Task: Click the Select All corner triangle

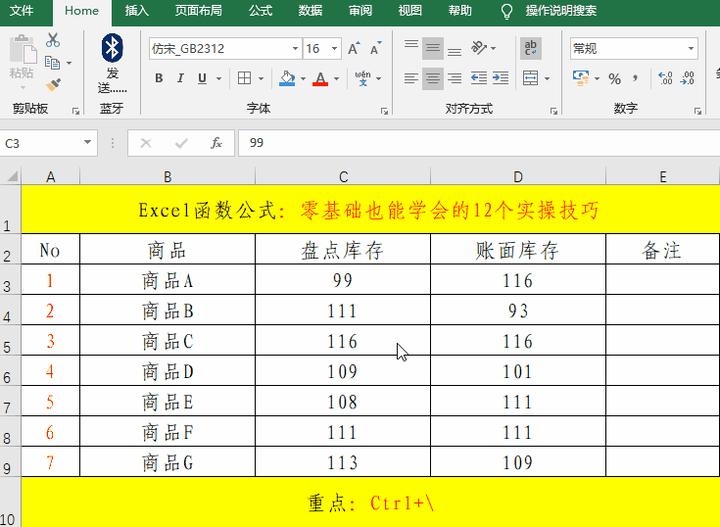Action: [11, 177]
